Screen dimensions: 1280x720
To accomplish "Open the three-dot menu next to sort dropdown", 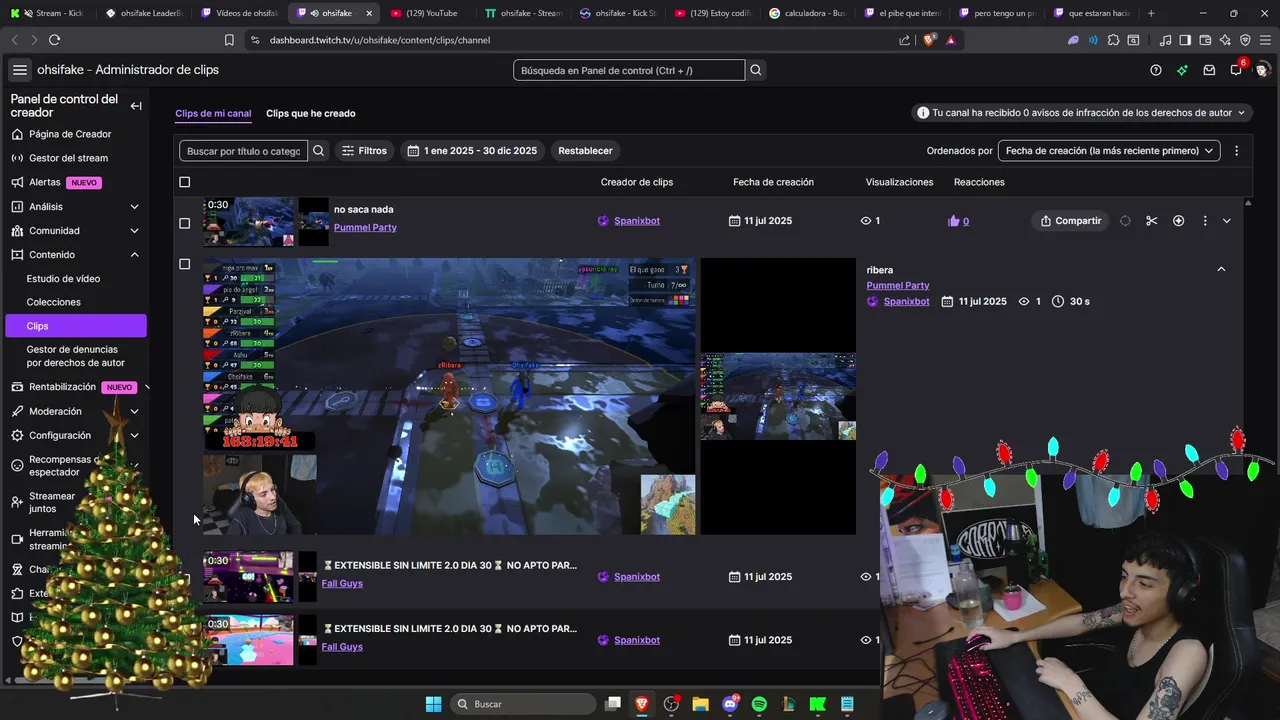I will click(1236, 151).
